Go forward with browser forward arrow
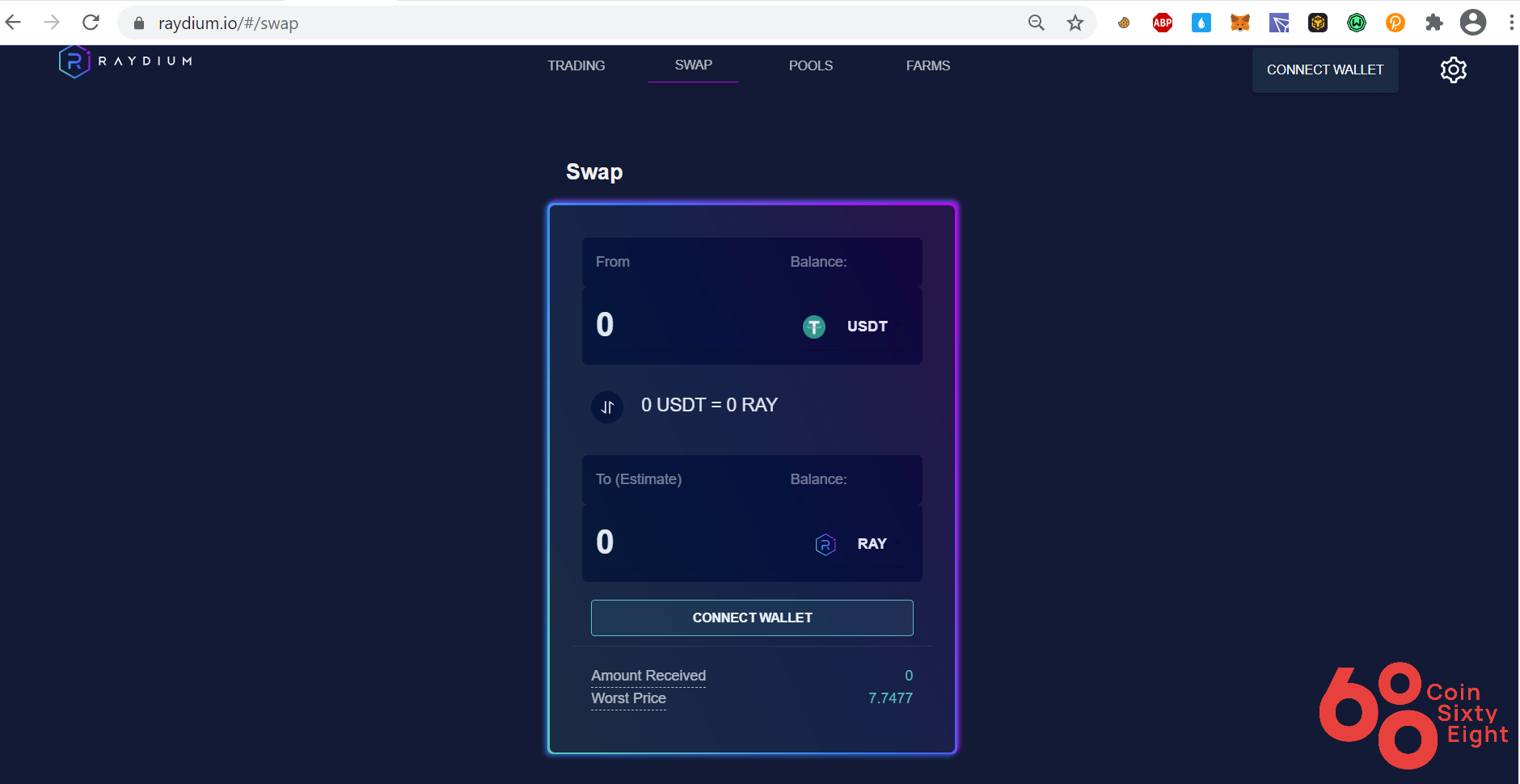This screenshot has height=784, width=1520. [52, 22]
